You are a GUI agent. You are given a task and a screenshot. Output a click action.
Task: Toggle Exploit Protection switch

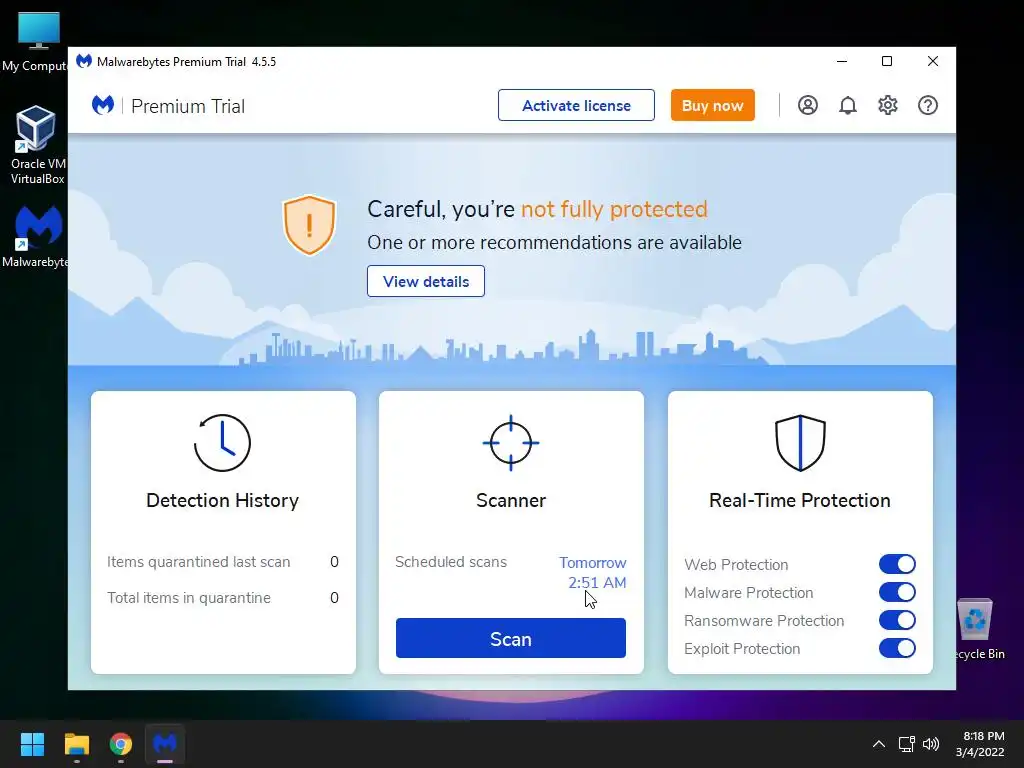point(897,648)
